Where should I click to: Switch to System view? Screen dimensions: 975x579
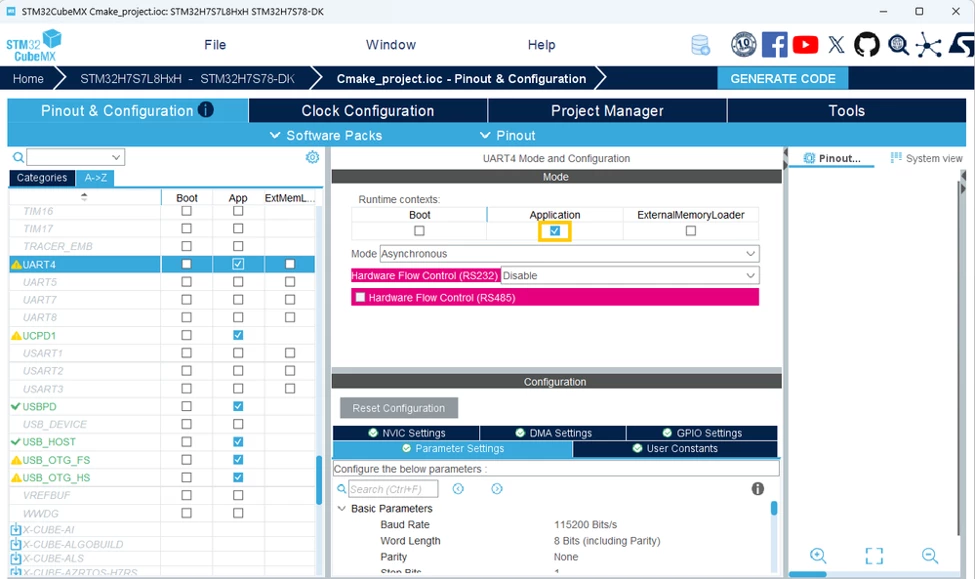(926, 158)
